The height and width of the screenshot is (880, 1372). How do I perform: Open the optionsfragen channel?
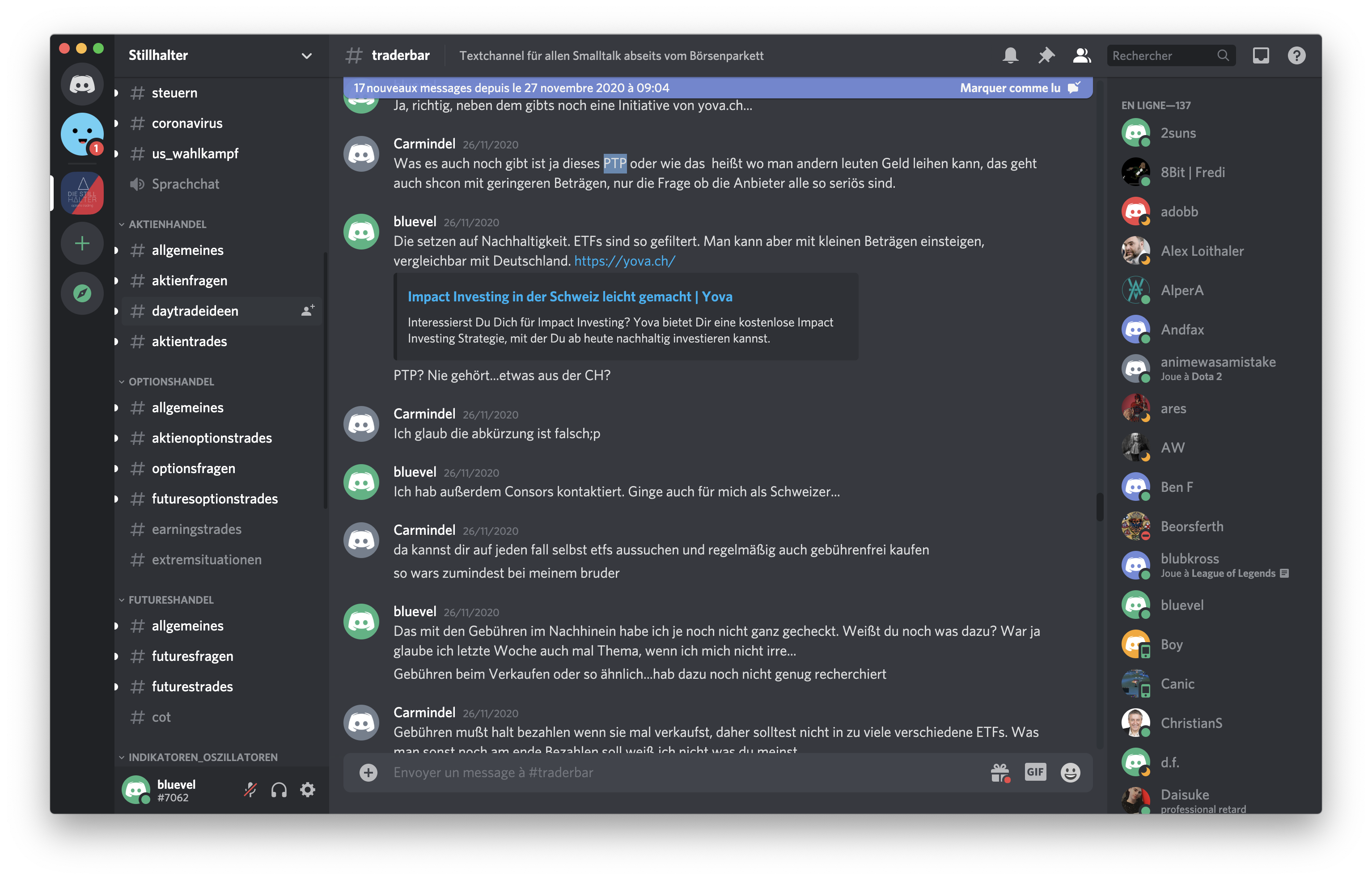coord(193,468)
